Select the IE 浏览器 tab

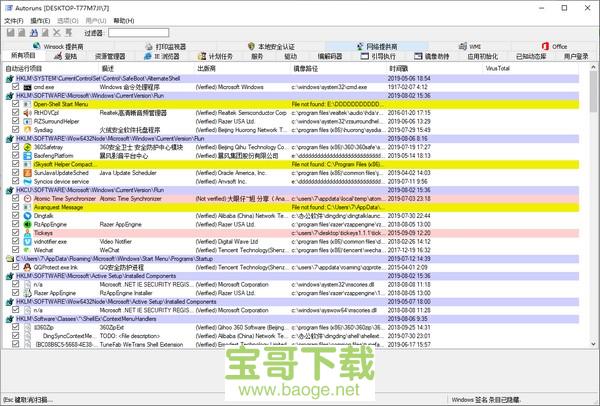(x=162, y=56)
